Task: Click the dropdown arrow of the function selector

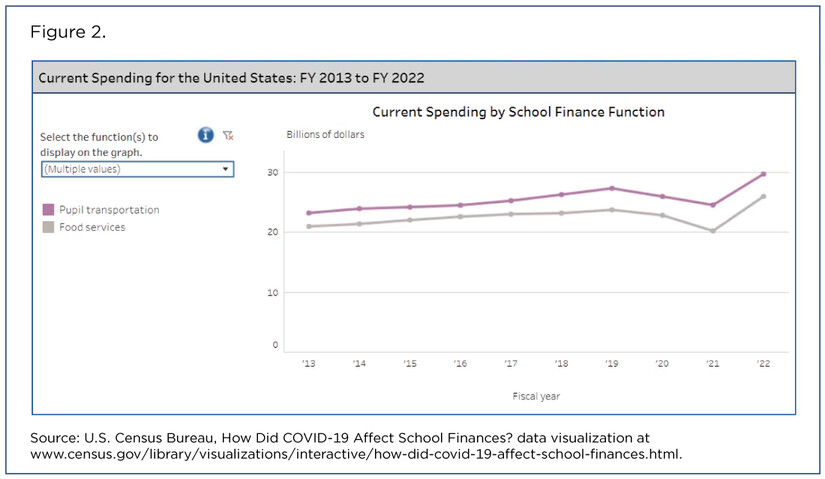Action: [226, 170]
